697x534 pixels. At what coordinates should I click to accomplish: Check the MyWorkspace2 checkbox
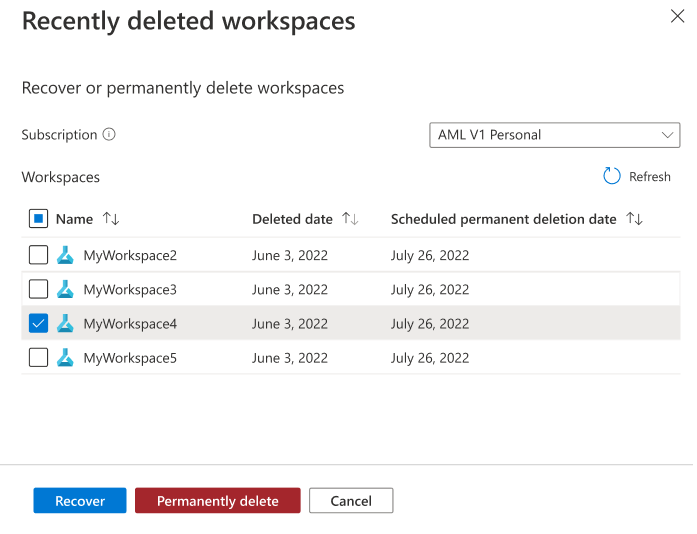(38, 255)
